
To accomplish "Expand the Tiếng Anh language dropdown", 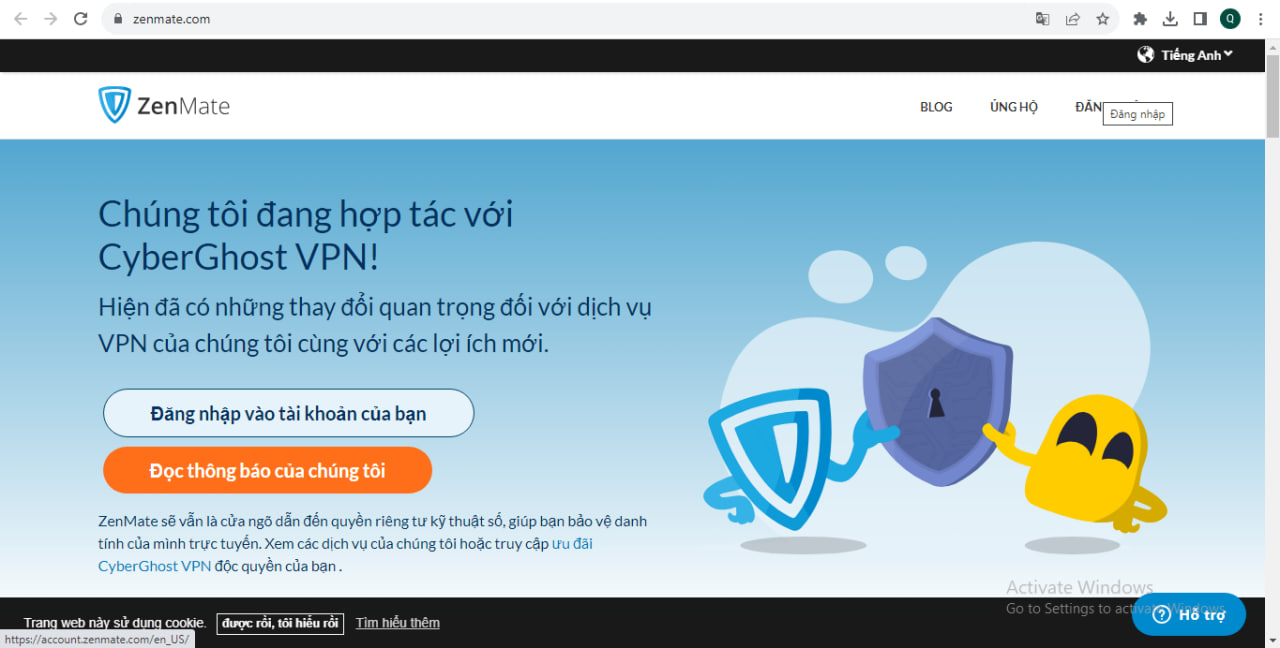I will click(1186, 55).
